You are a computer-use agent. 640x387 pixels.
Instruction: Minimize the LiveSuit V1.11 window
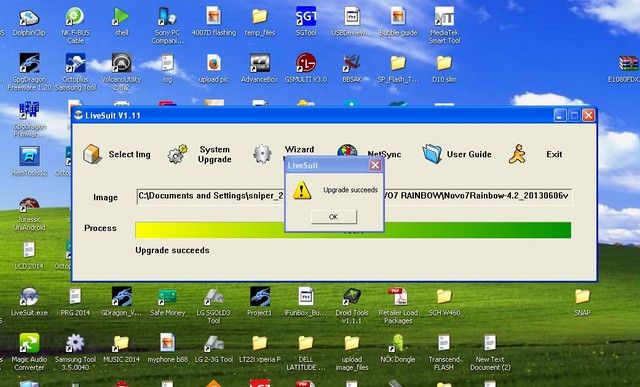point(560,116)
